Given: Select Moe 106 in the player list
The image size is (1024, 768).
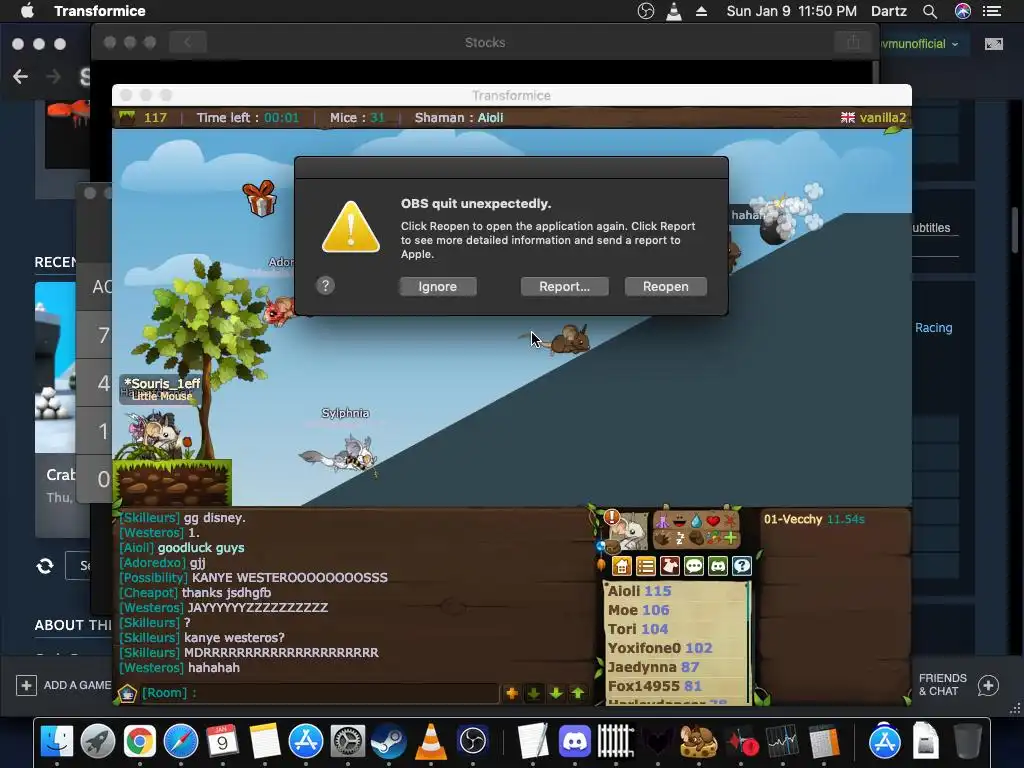Looking at the screenshot, I should click(x=638, y=610).
